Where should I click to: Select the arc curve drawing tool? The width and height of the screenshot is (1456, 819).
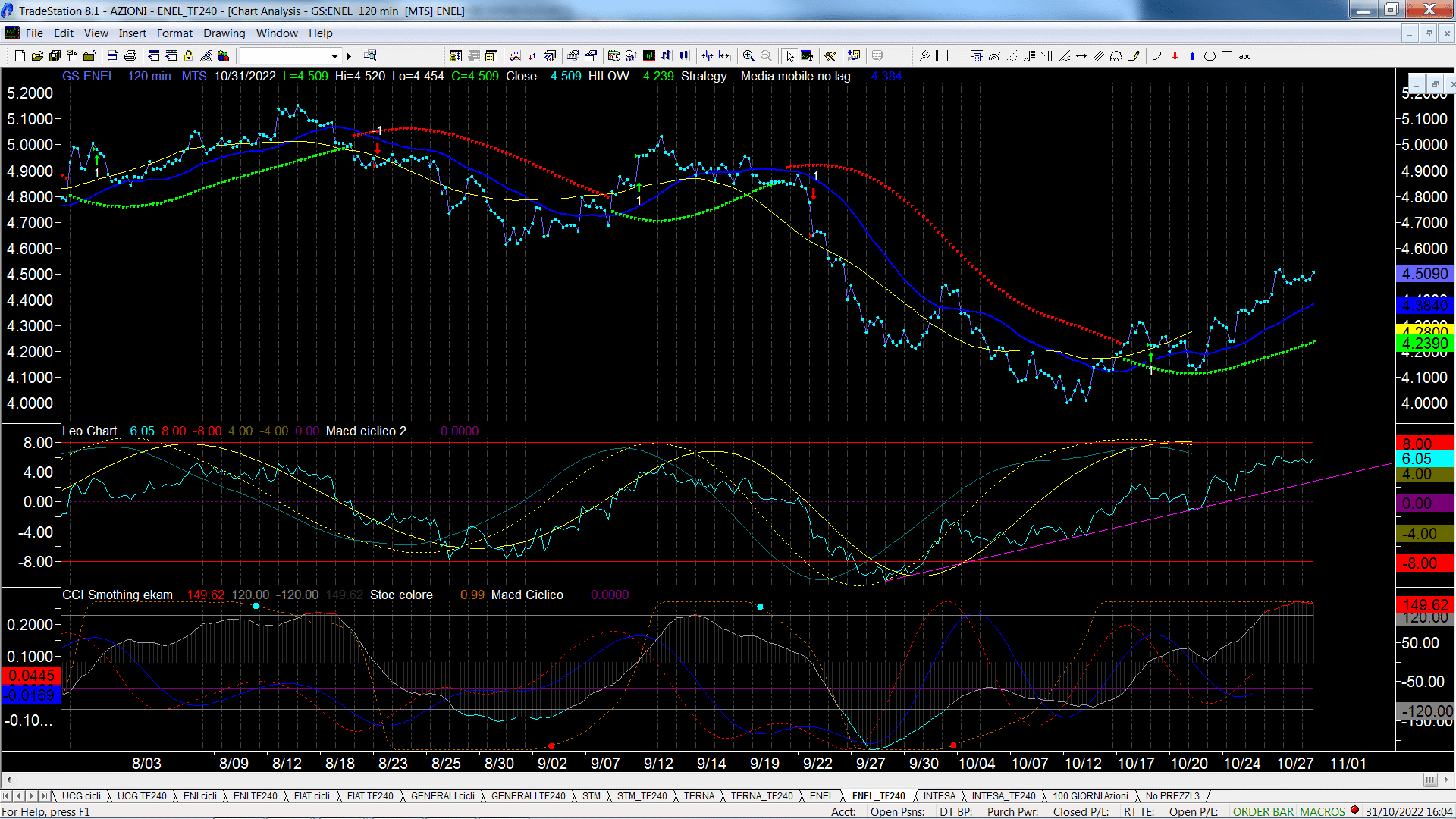pyautogui.click(x=1156, y=56)
